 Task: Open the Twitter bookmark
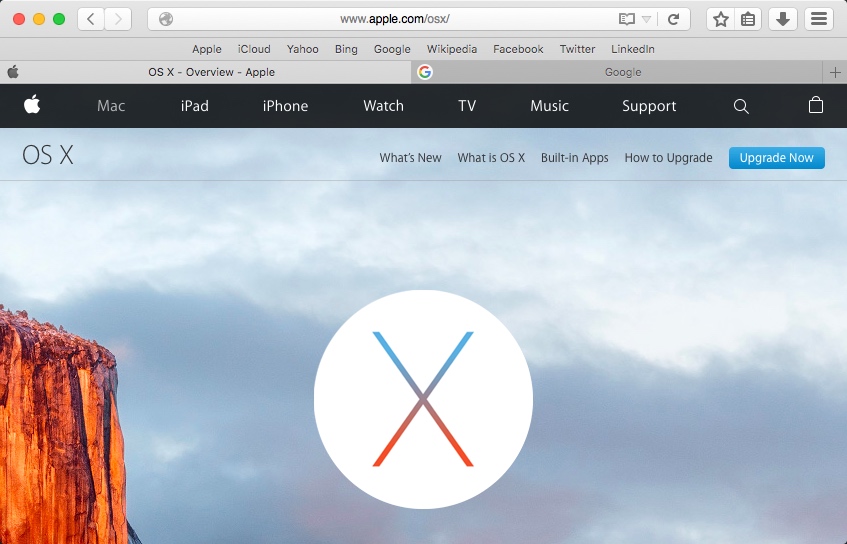(x=577, y=49)
